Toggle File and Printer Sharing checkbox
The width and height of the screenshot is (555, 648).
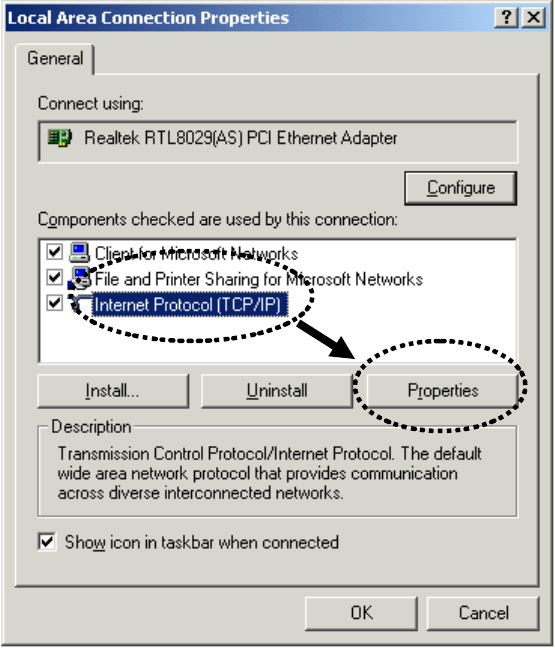coord(54,277)
